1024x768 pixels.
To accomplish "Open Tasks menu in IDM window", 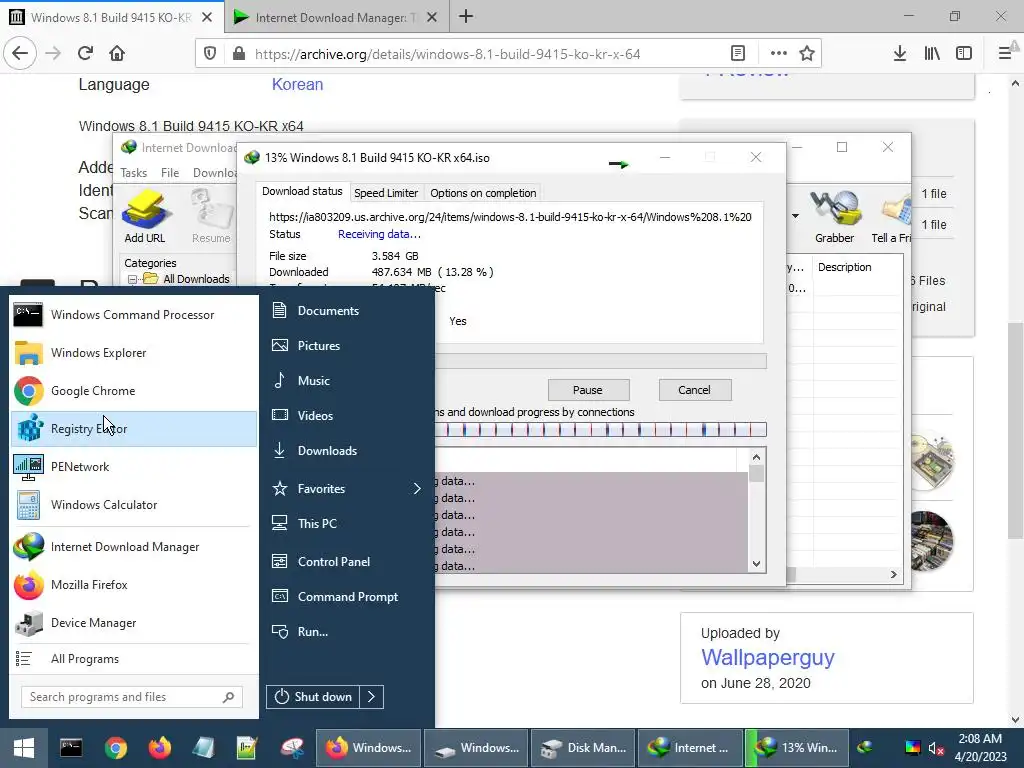I will 134,172.
